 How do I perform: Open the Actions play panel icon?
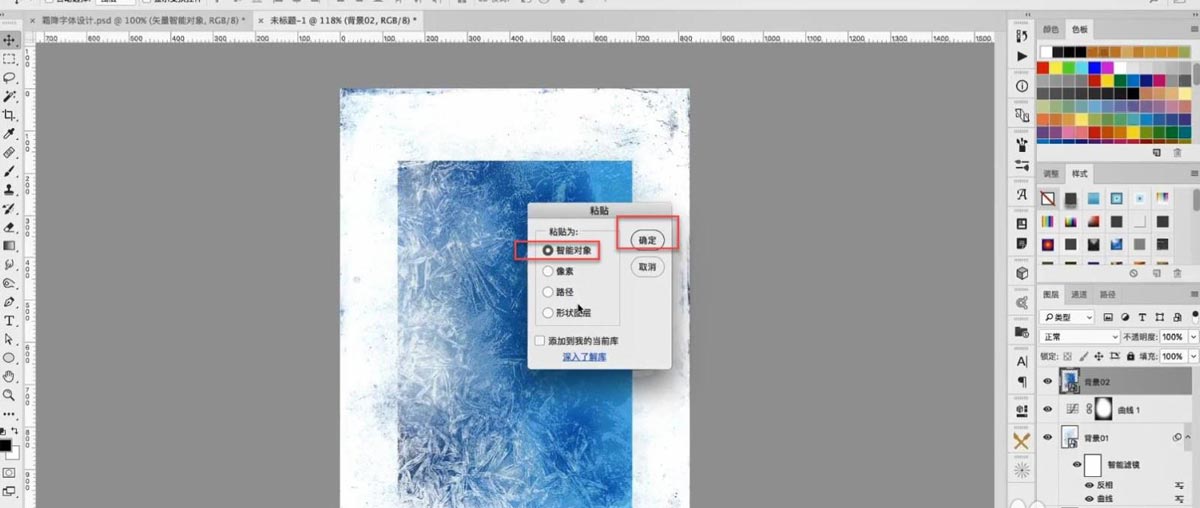click(x=1022, y=57)
